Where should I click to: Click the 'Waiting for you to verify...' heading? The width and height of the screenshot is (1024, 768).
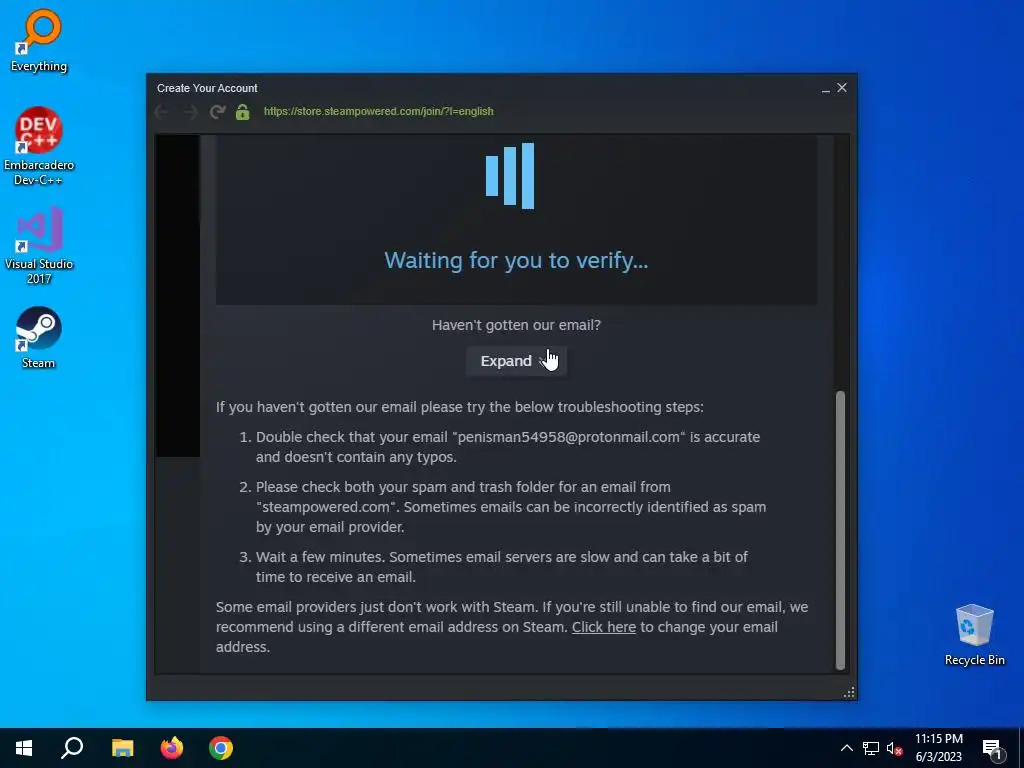click(x=516, y=261)
